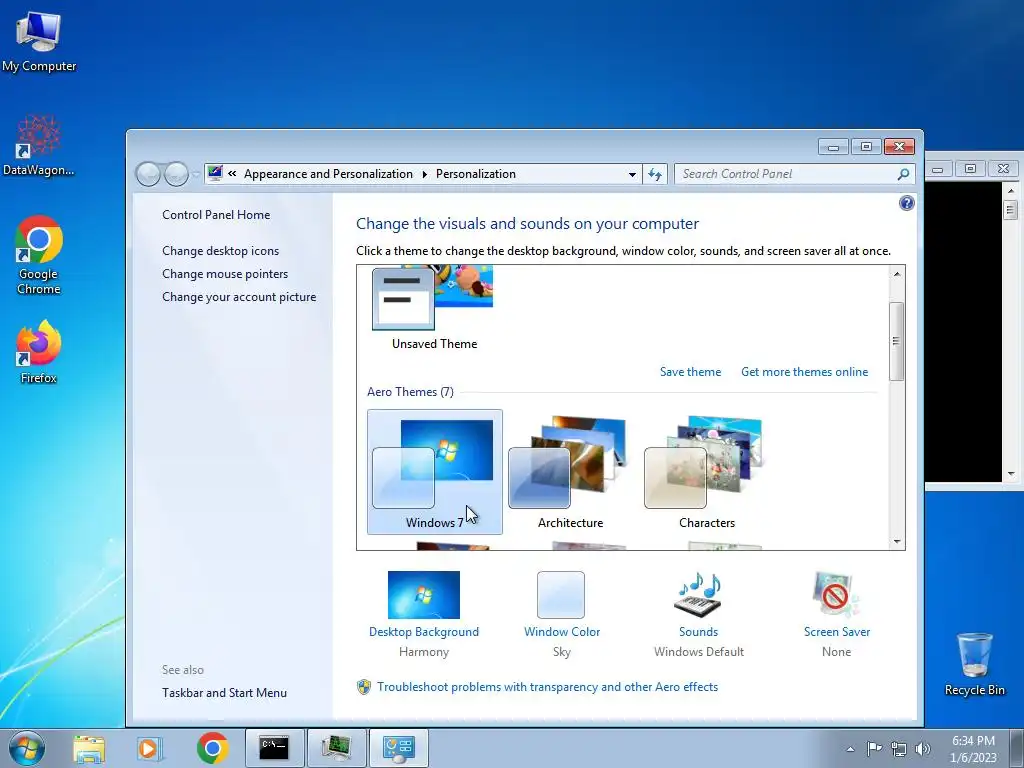Click Save theme link

(690, 372)
